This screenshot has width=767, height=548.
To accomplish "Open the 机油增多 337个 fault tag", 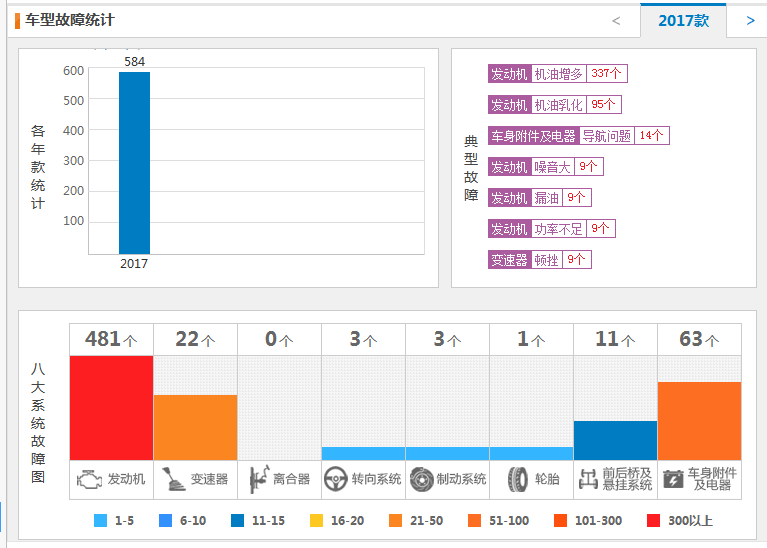I will [558, 73].
